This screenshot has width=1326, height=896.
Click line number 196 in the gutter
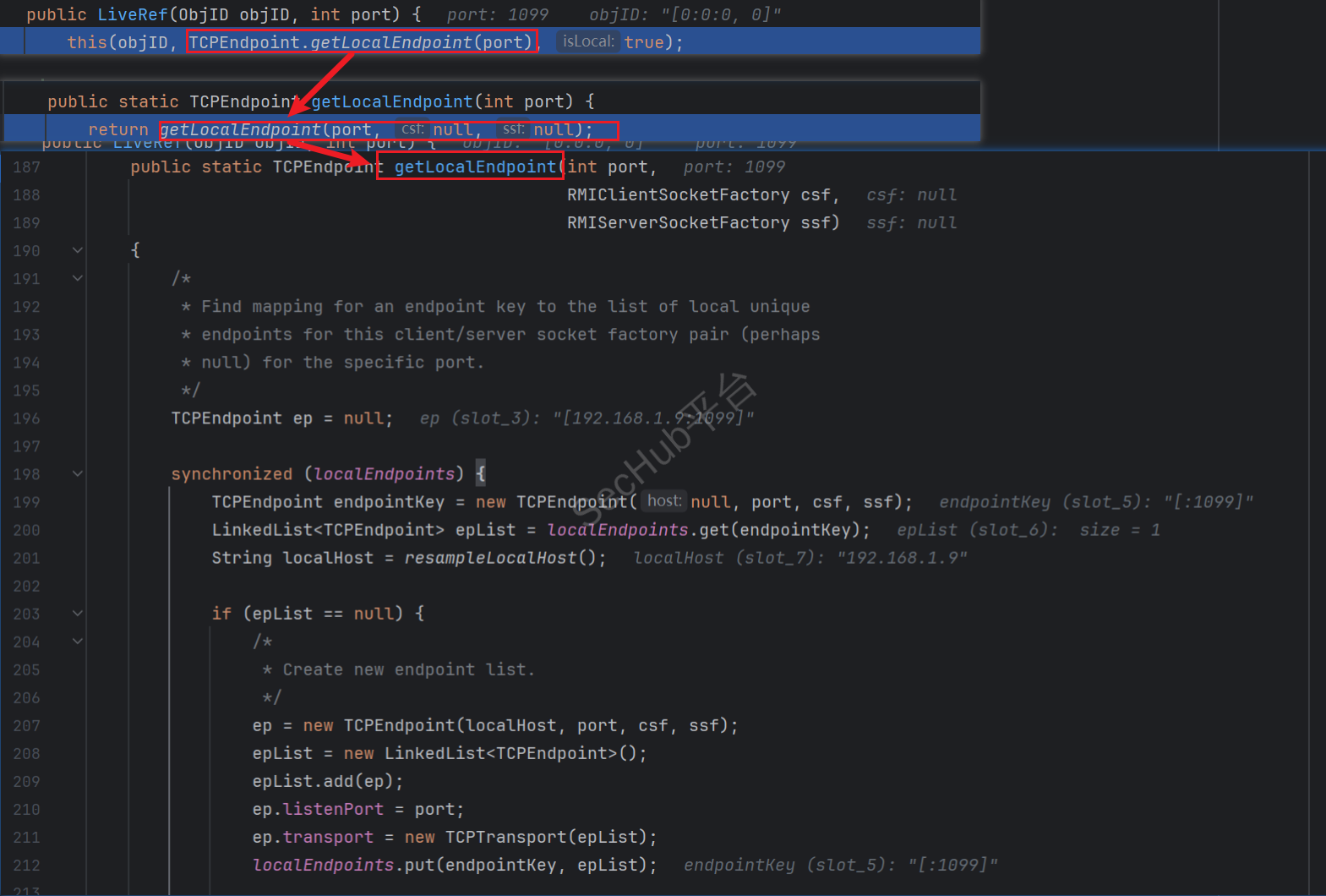(x=26, y=418)
